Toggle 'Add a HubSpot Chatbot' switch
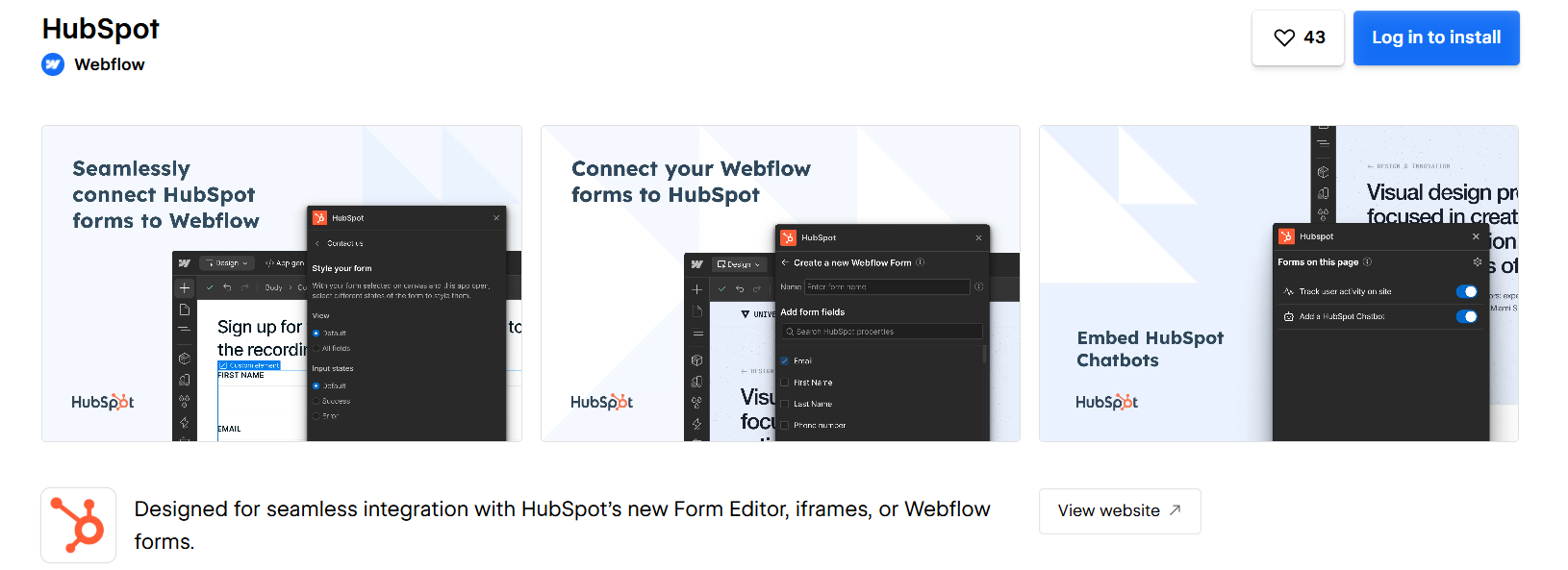Image resolution: width=1568 pixels, height=570 pixels. pos(1467,316)
